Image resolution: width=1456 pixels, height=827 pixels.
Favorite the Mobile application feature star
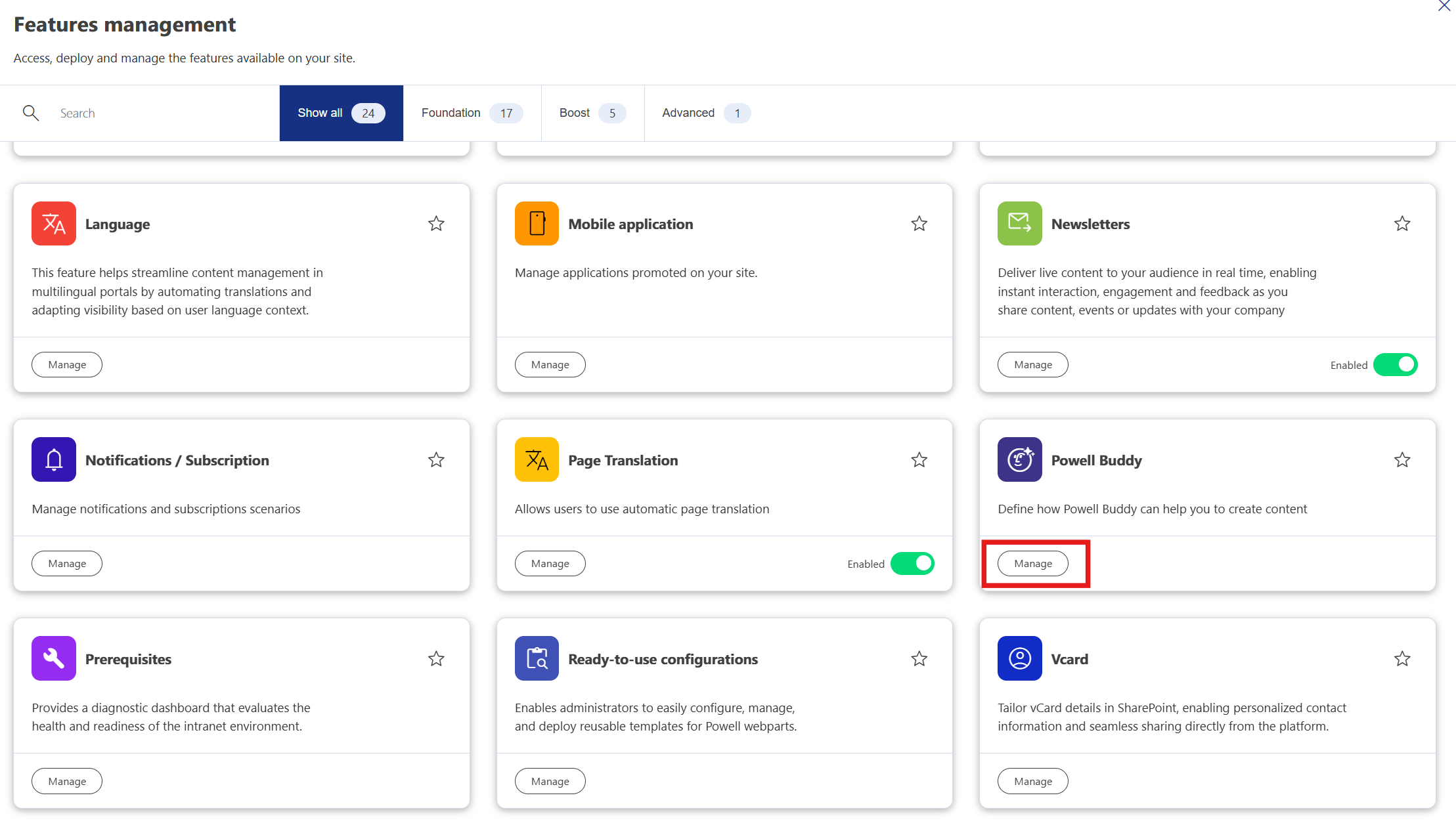919,224
